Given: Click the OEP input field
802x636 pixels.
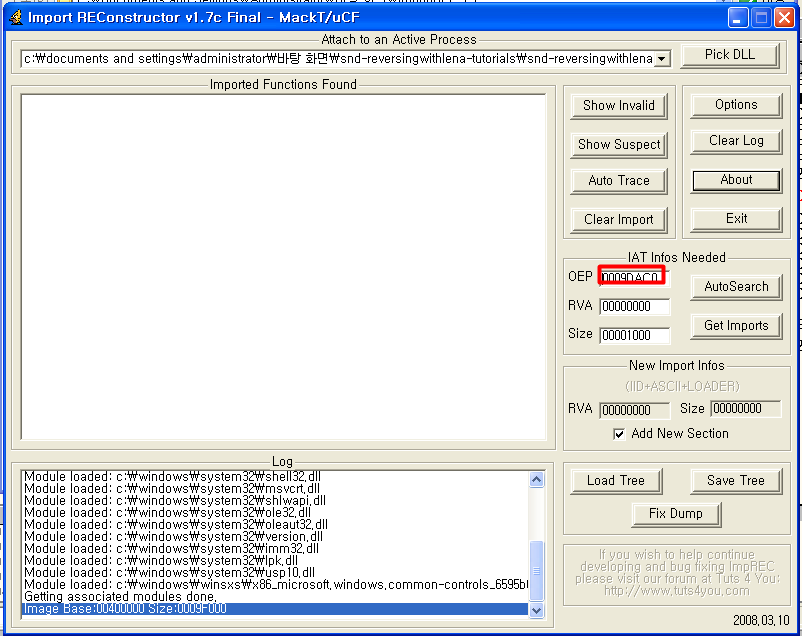Looking at the screenshot, I should click(x=632, y=276).
